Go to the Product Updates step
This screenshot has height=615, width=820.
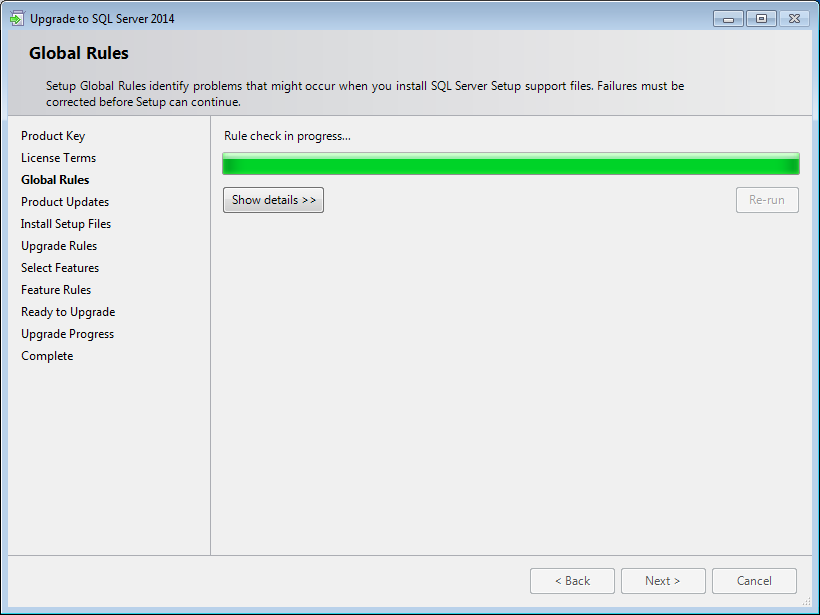click(65, 202)
